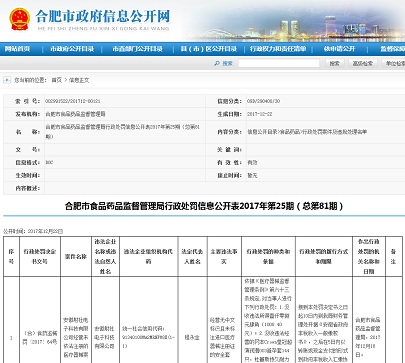Open the 市直部门公开目录 menu
This screenshot has height=363, width=405.
[137, 49]
